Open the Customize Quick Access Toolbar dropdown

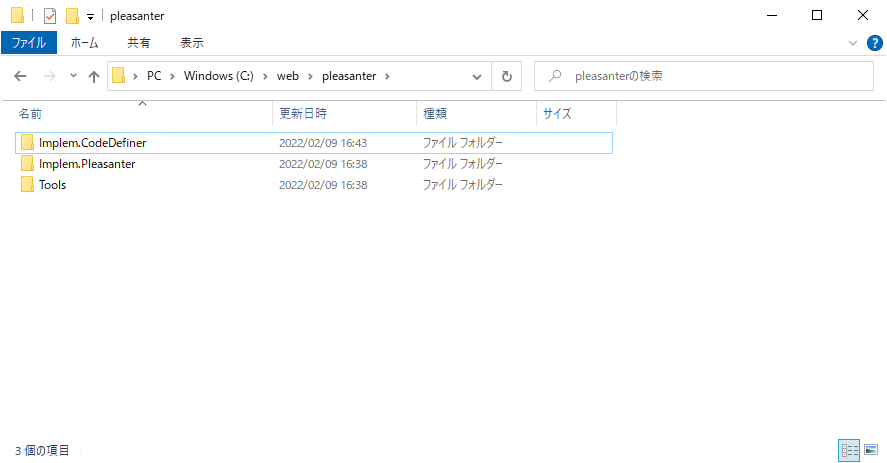[90, 17]
